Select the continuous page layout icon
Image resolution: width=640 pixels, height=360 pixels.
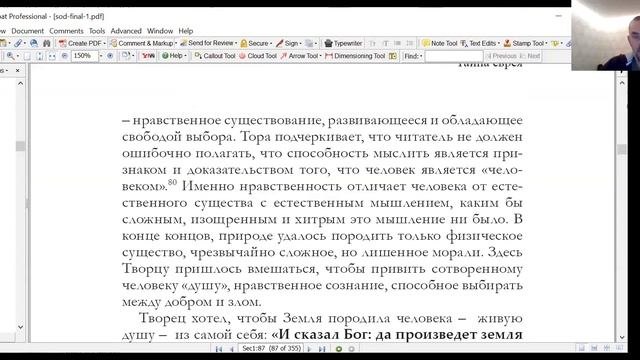click(x=594, y=348)
